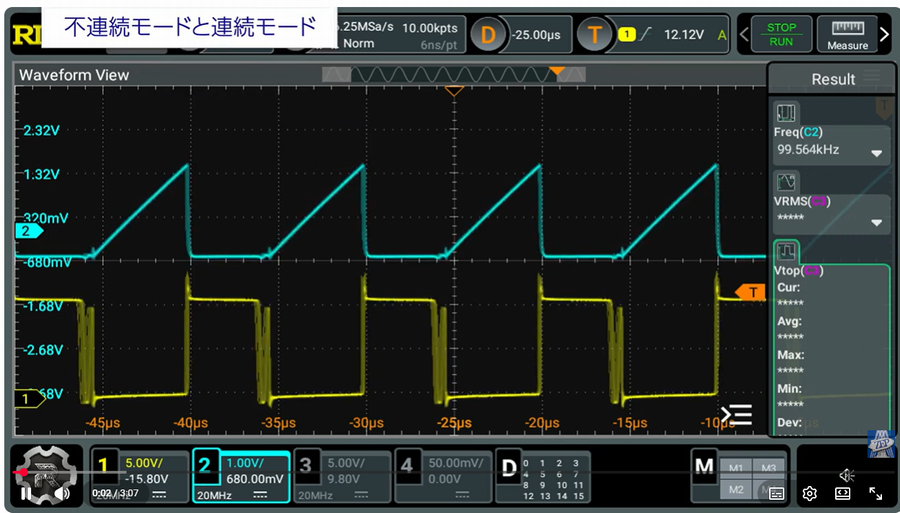The height and width of the screenshot is (513, 900).
Task: Open the video settings gear icon
Action: [x=809, y=493]
